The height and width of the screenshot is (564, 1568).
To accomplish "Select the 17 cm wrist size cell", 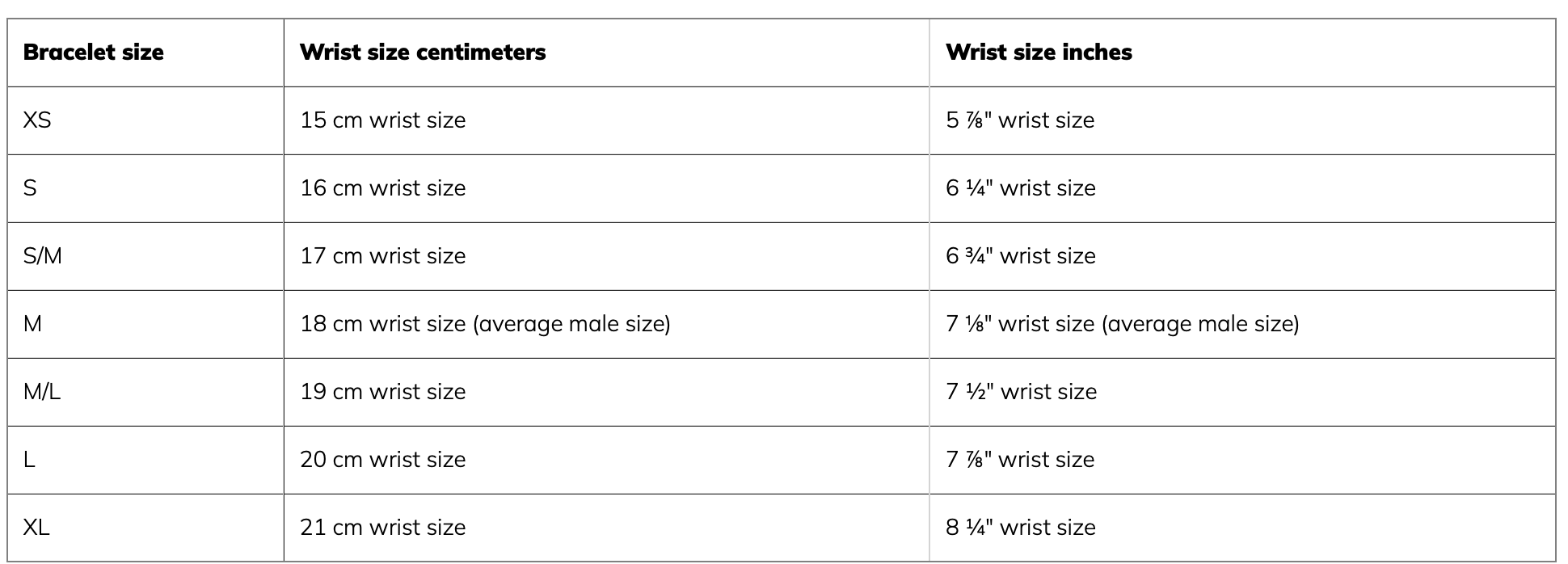I will pyautogui.click(x=383, y=256).
